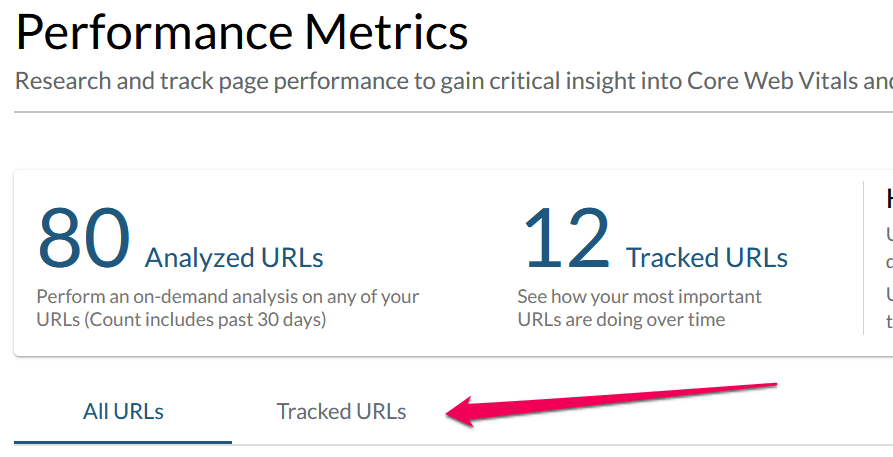The height and width of the screenshot is (457, 893).
Task: Click the partially visible panel heading at right
Action: click(889, 200)
